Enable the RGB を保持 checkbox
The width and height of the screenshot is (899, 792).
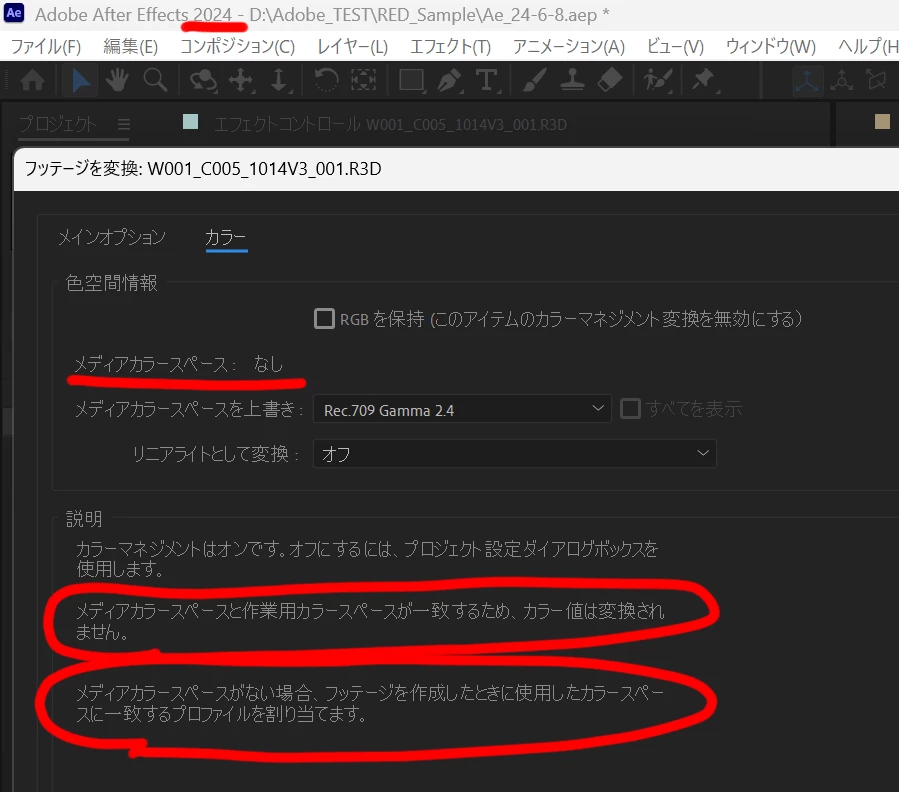tap(325, 318)
